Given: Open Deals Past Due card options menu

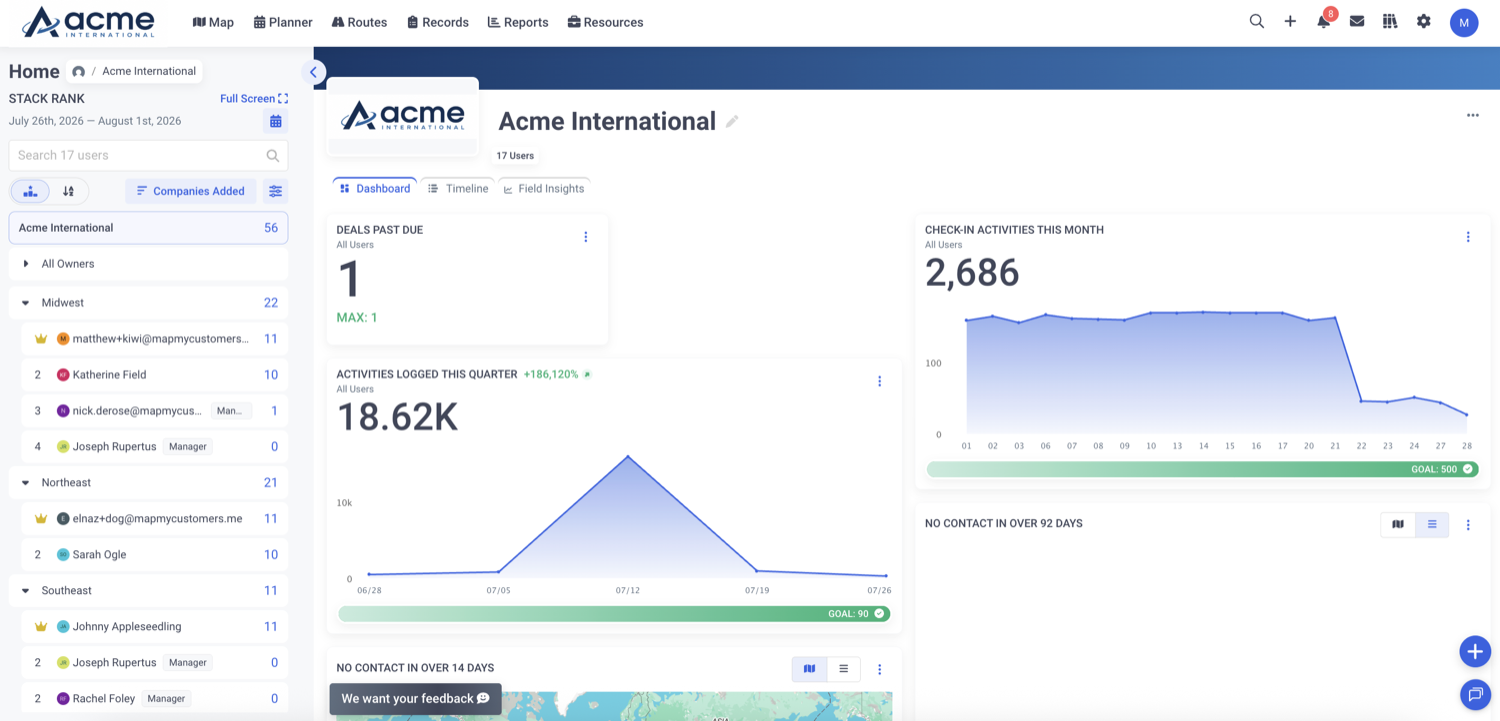Looking at the screenshot, I should pyautogui.click(x=586, y=237).
